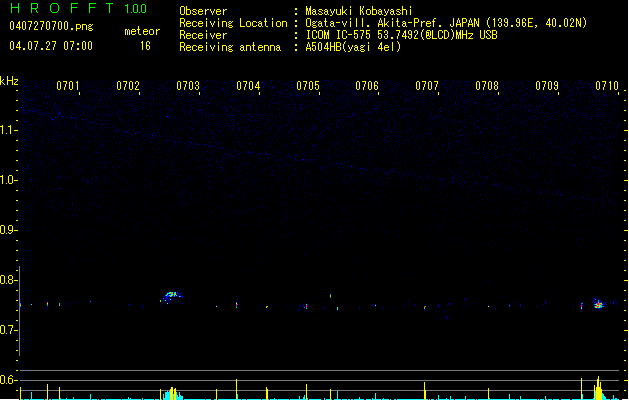Click the Observer label

(x=203, y=11)
